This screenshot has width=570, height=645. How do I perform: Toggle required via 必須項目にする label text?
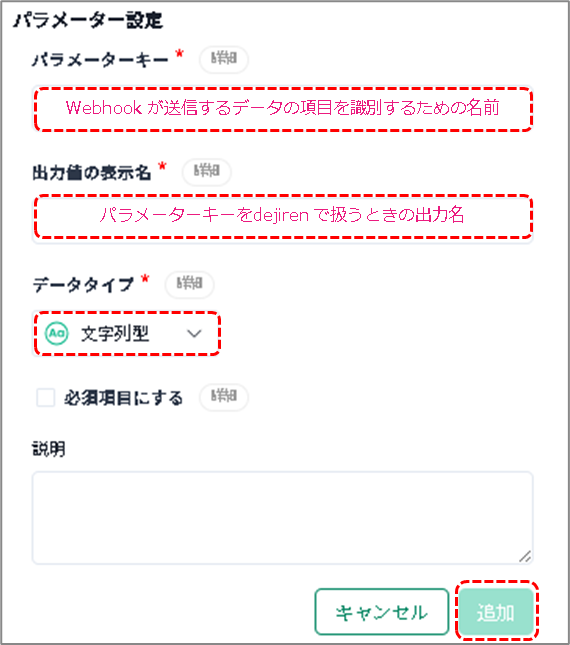123,398
